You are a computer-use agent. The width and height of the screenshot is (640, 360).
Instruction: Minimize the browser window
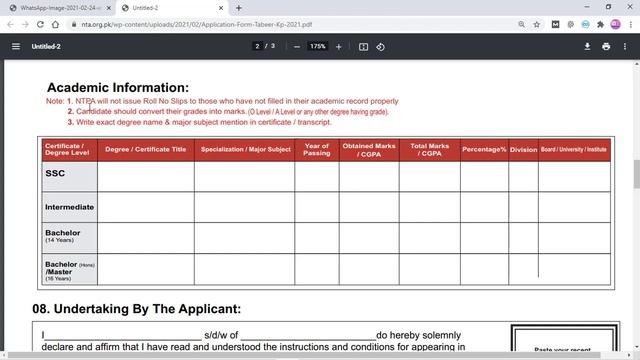click(x=587, y=7)
